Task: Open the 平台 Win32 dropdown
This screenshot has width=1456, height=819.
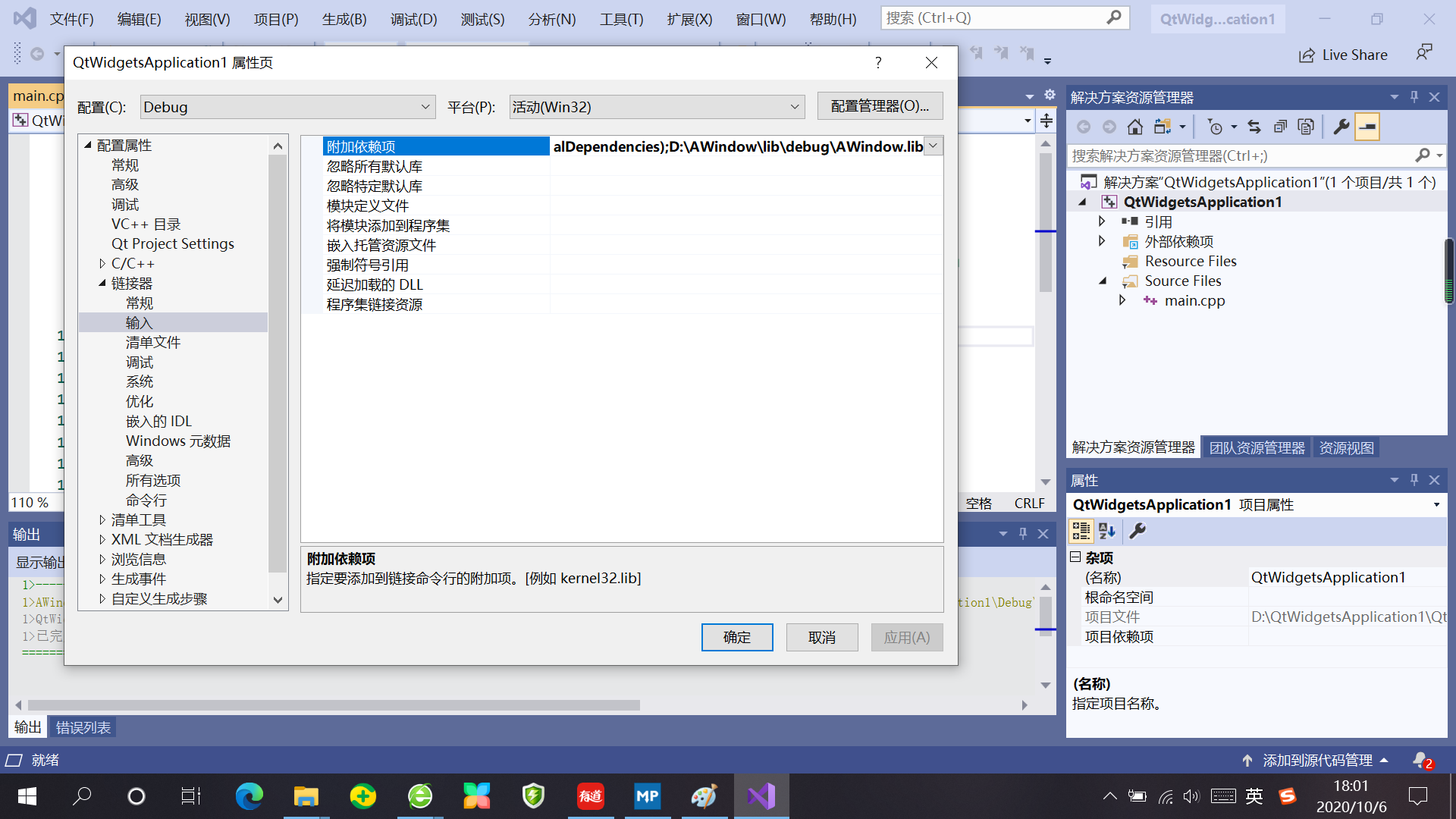Action: [x=794, y=107]
